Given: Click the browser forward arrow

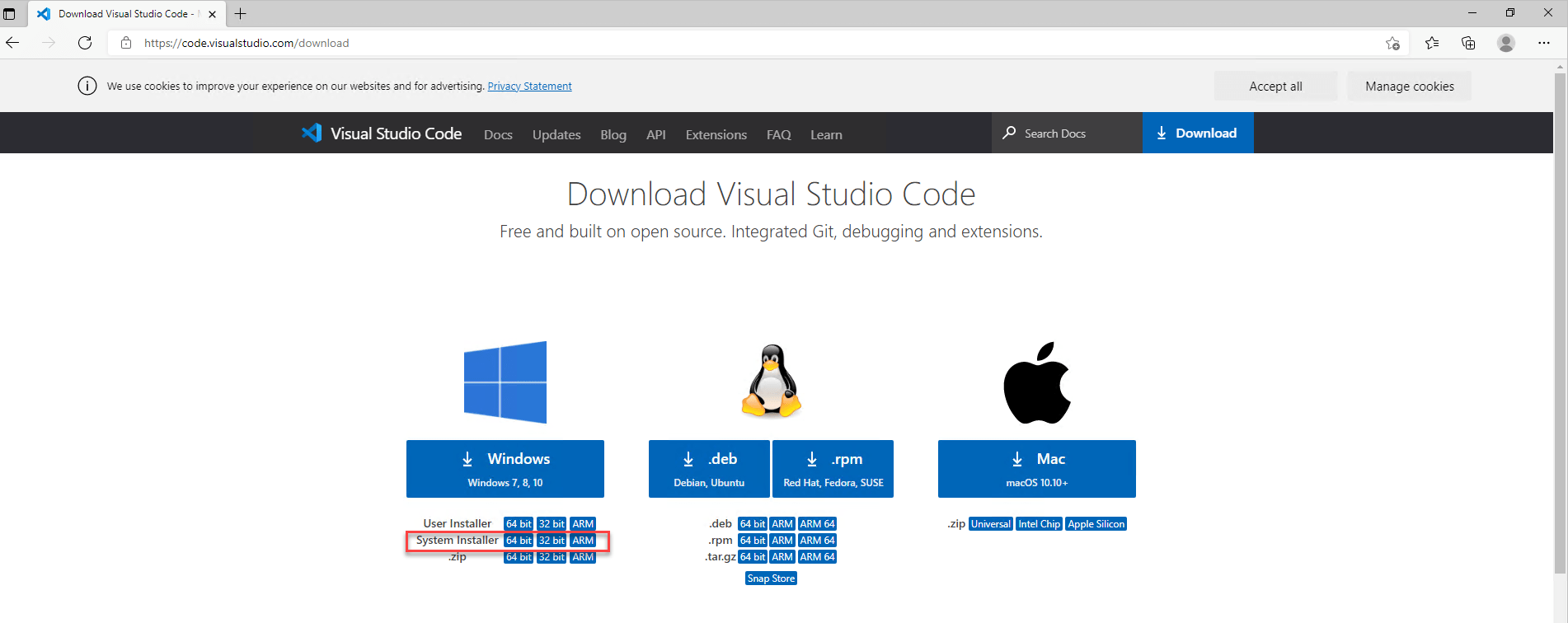Looking at the screenshot, I should click(49, 43).
